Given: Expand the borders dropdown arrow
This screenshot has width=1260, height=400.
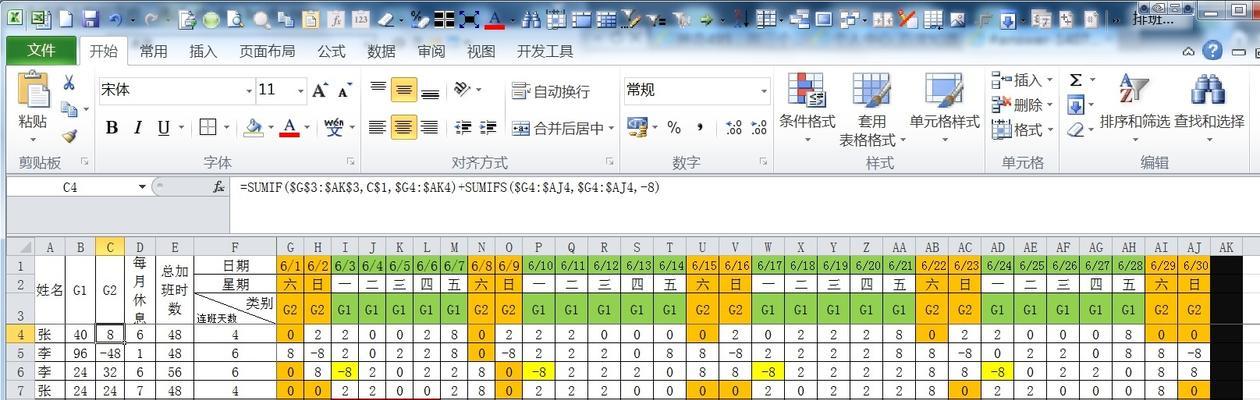Looking at the screenshot, I should click(x=227, y=128).
